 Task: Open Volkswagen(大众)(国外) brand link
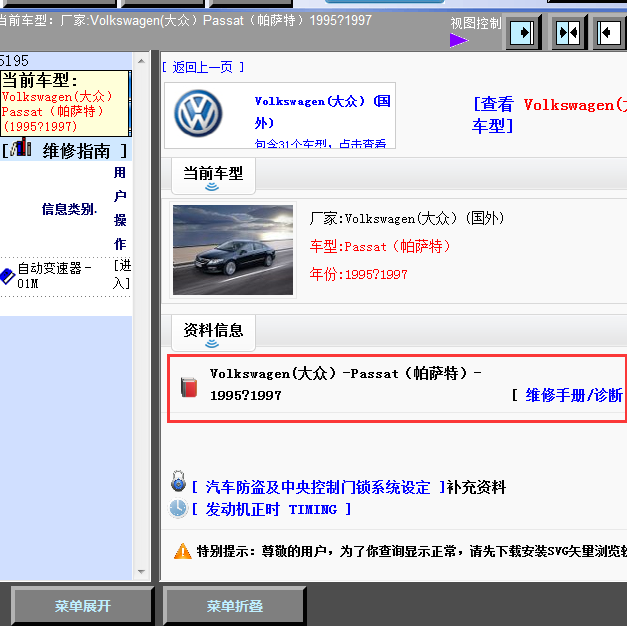coord(322,112)
